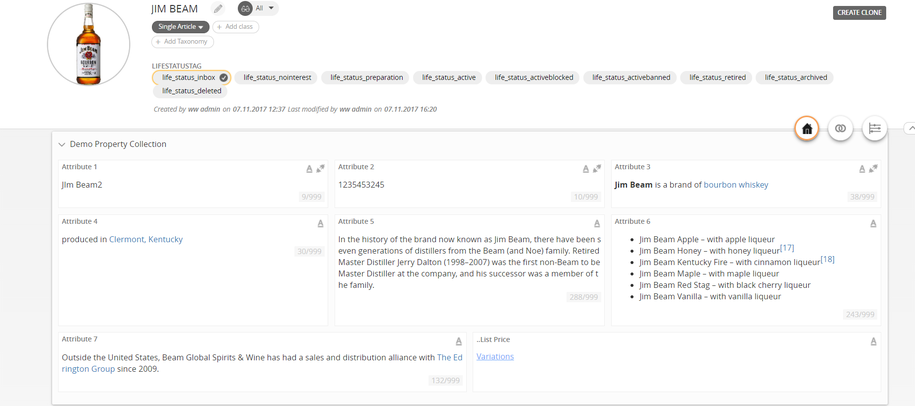Click the text format icon in Attribute 2
Image resolution: width=915 pixels, height=406 pixels.
586,169
